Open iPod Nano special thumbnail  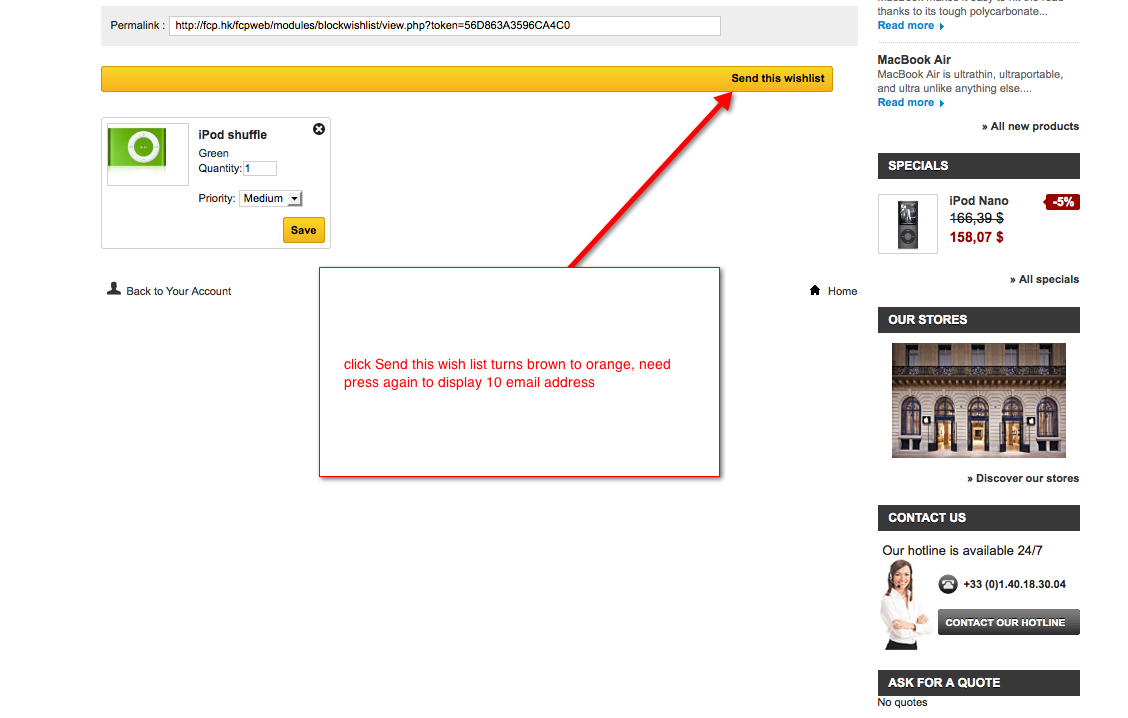click(x=908, y=224)
